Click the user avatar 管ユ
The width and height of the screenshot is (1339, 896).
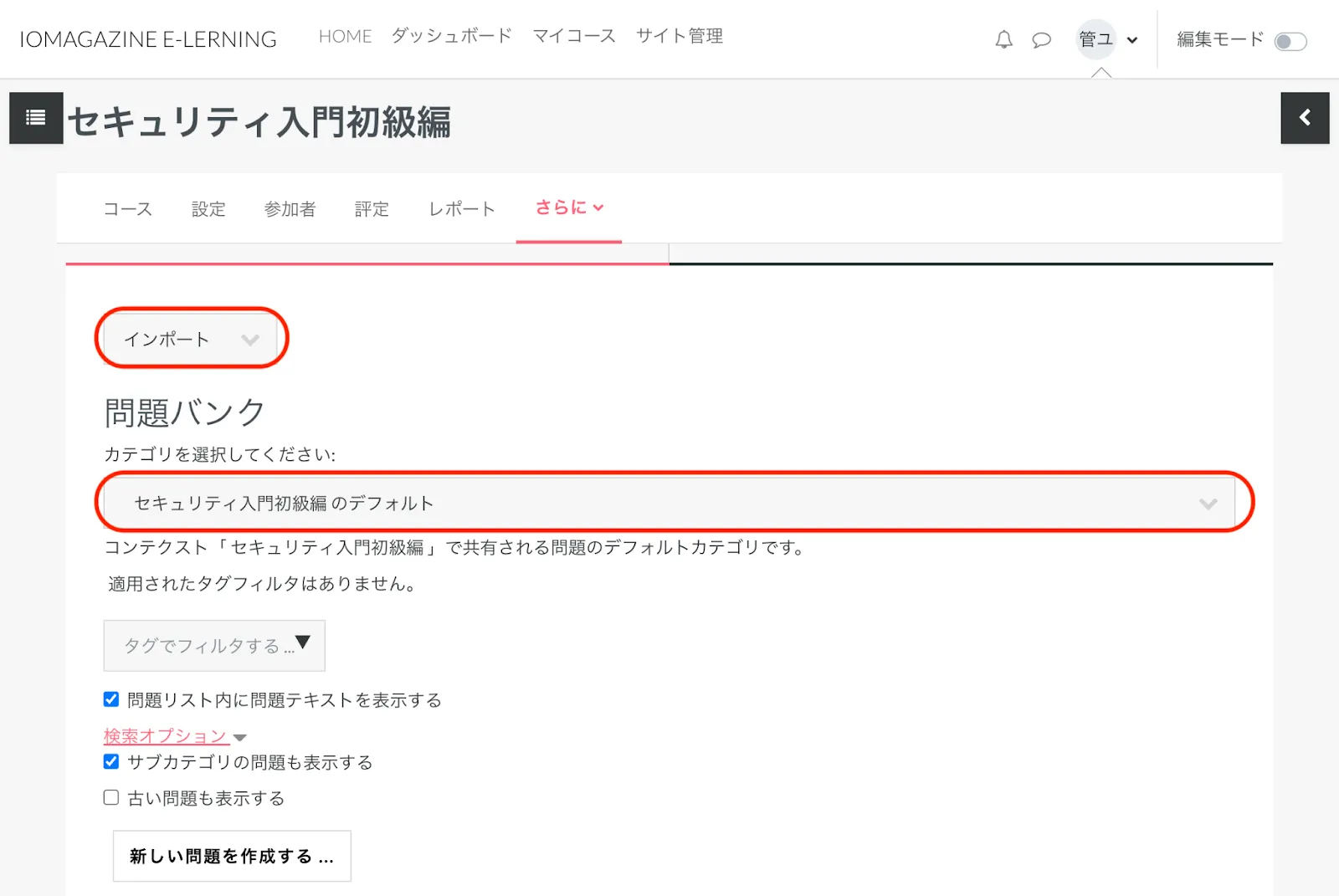pos(1095,39)
